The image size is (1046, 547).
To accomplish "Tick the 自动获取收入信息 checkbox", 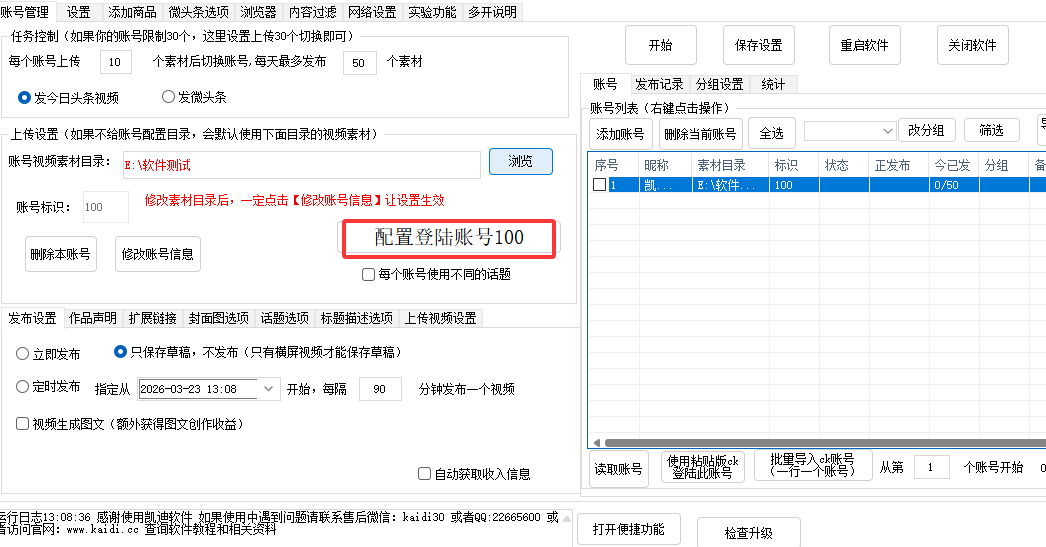I will (425, 474).
